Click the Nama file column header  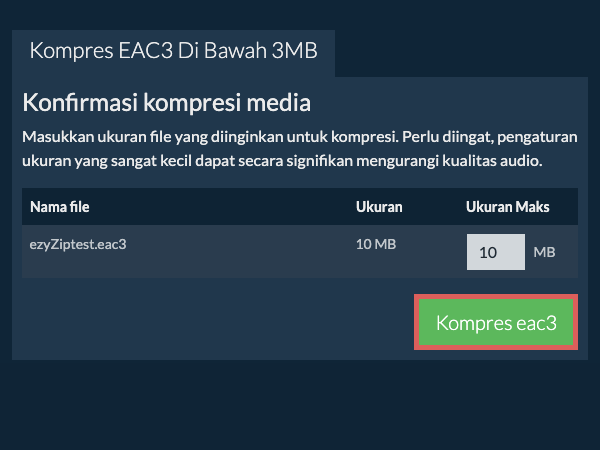[x=61, y=207]
